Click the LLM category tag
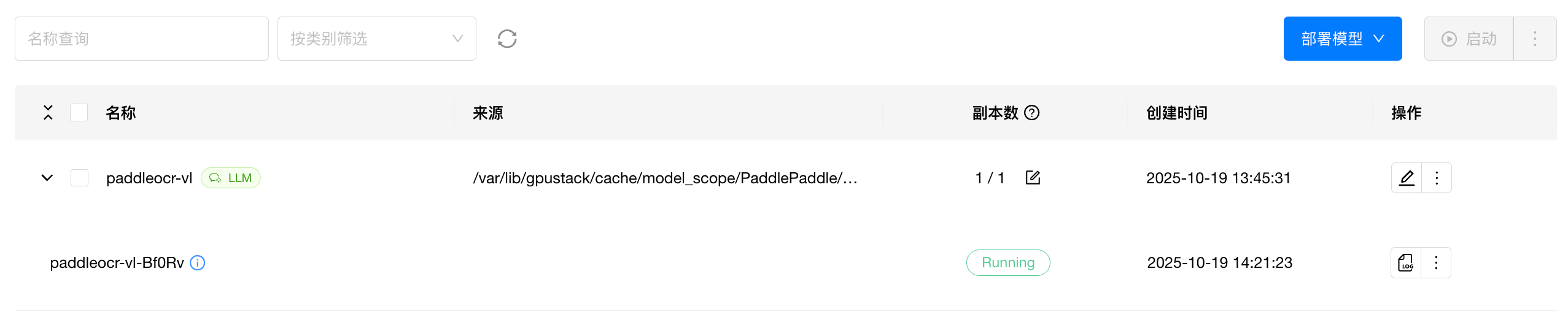1568x320 pixels. point(231,178)
